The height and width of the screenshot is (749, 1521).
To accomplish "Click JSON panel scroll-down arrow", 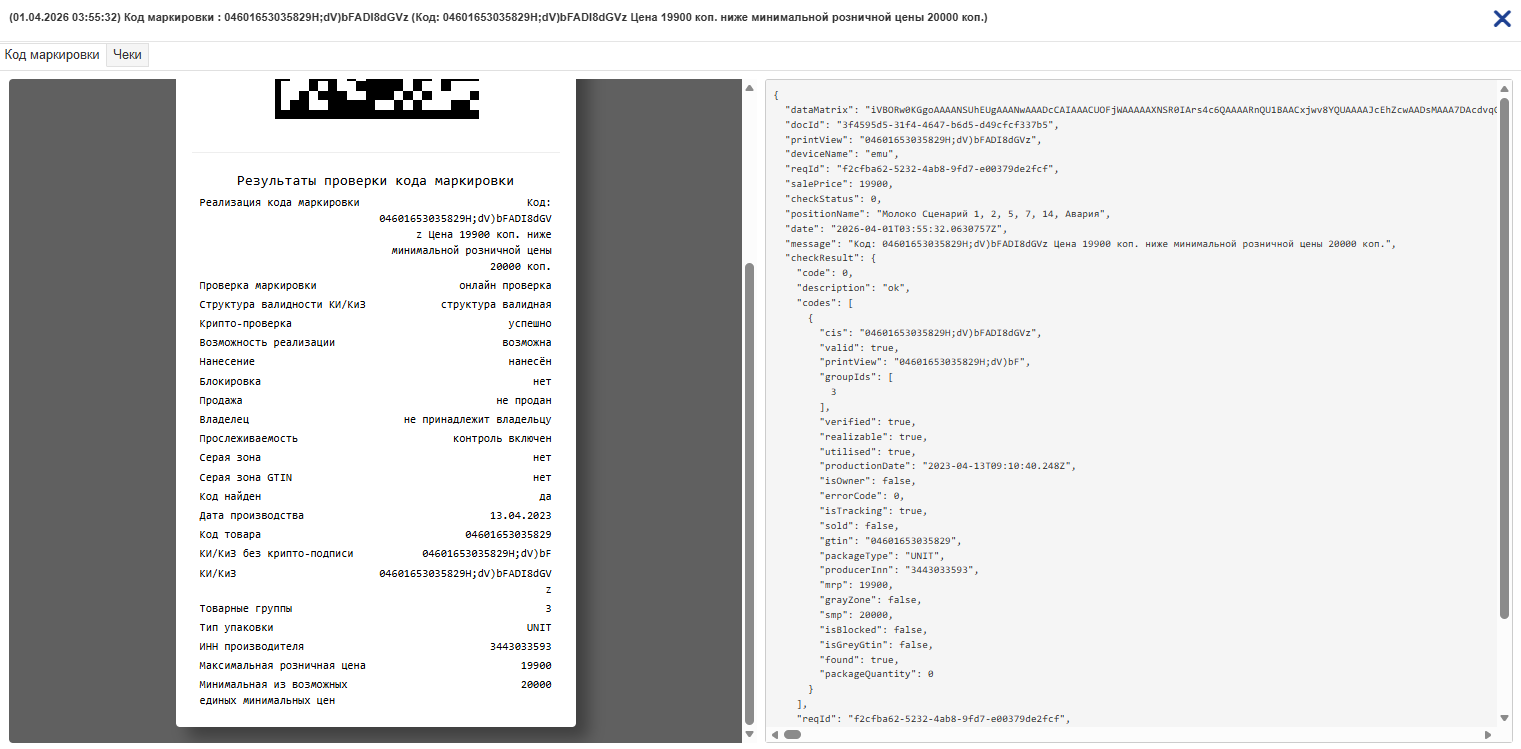I will 1504,717.
